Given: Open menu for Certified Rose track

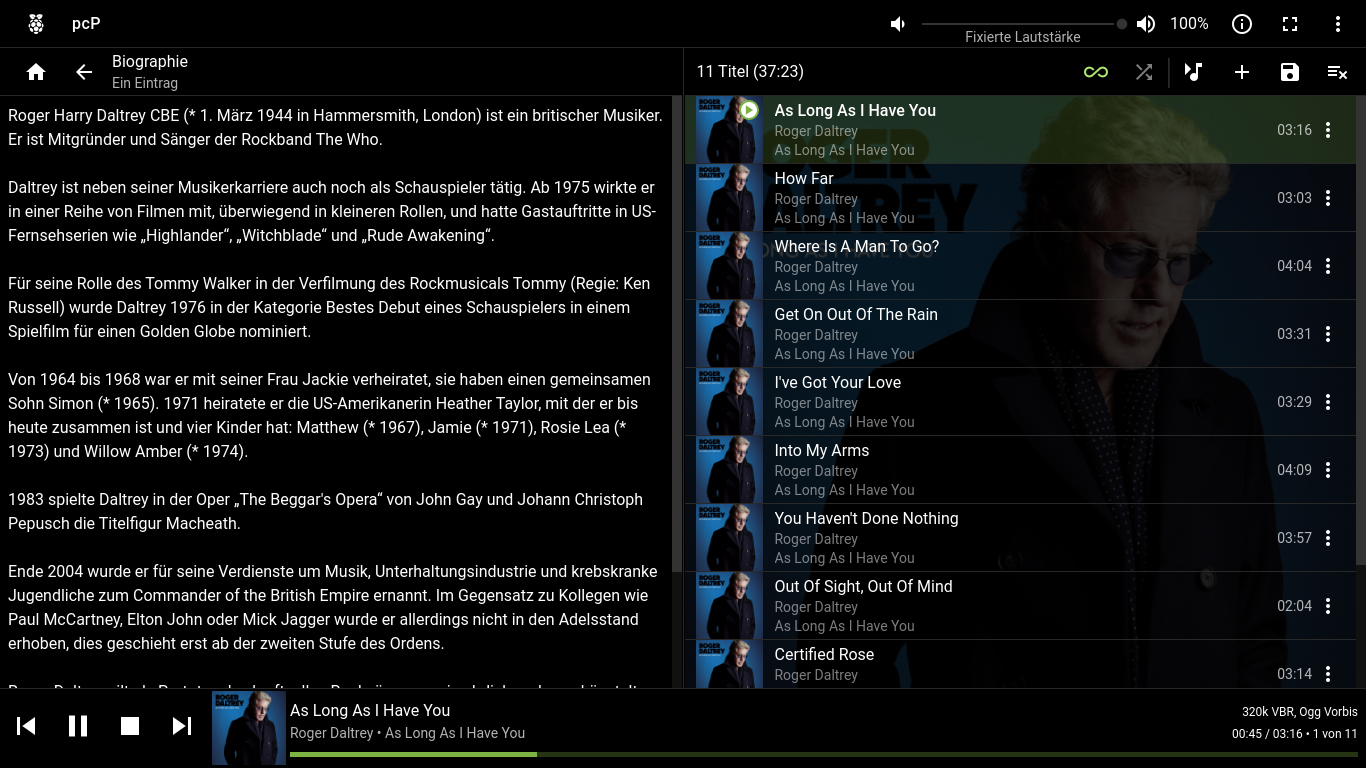Looking at the screenshot, I should point(1328,674).
